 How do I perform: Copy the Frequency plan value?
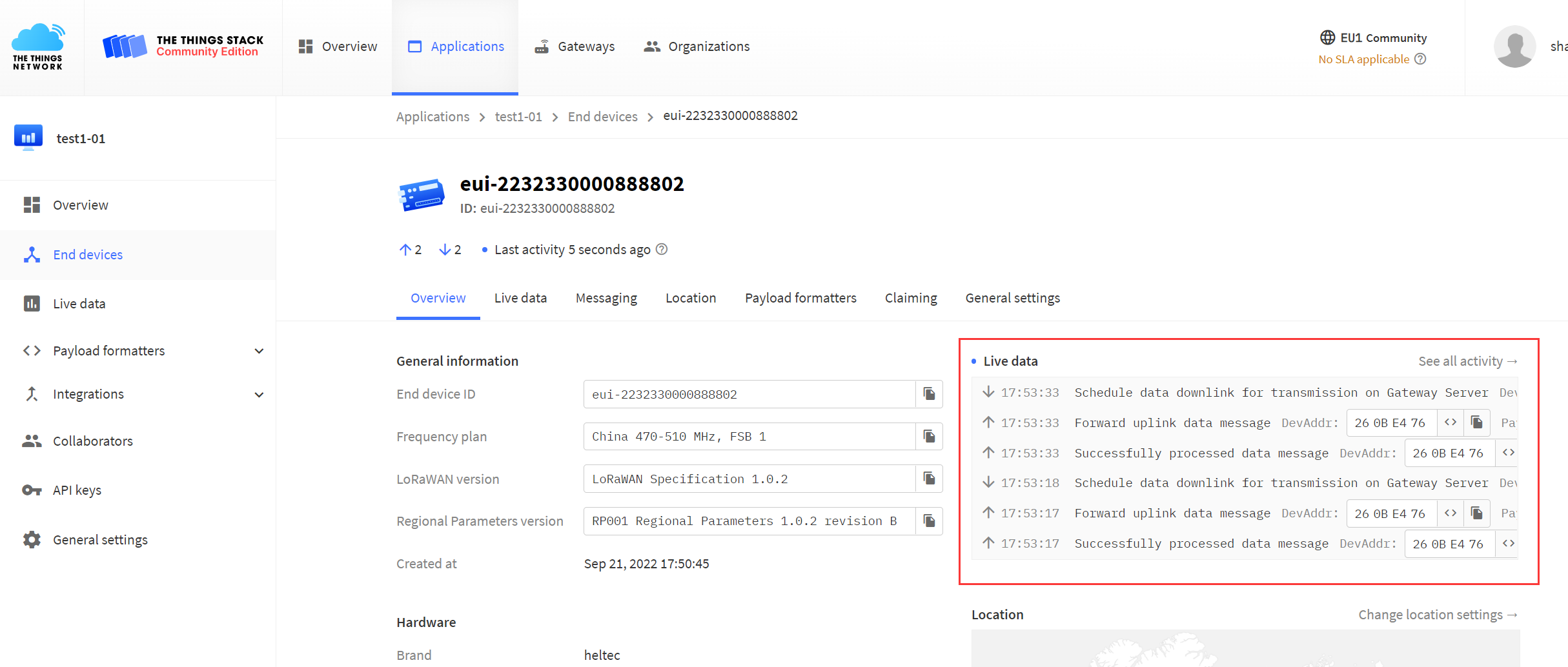pyautogui.click(x=929, y=437)
